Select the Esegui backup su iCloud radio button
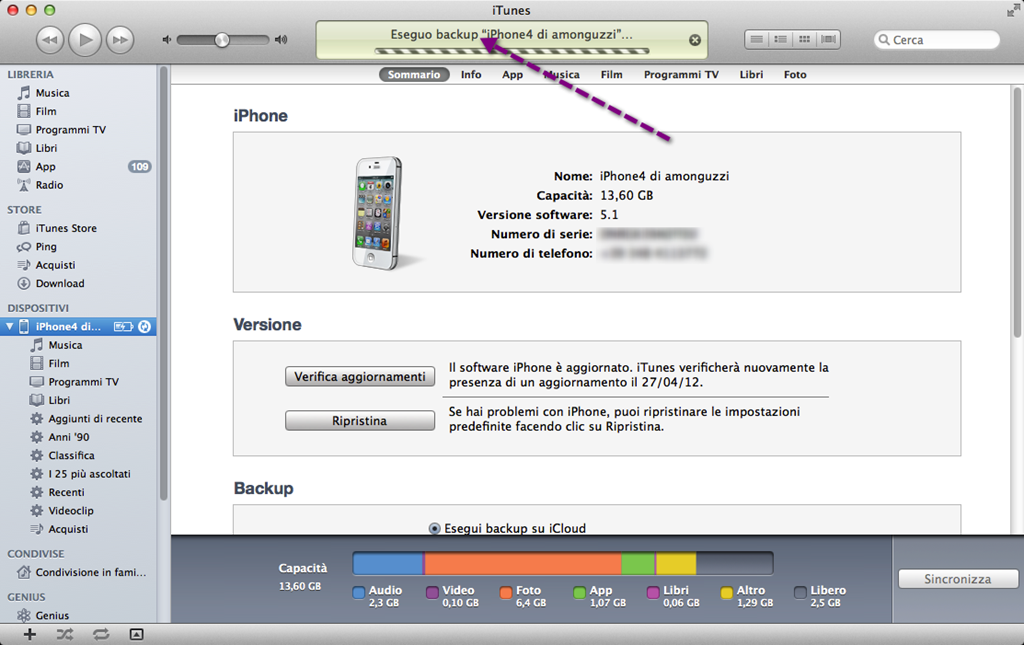The width and height of the screenshot is (1024, 645). [434, 528]
